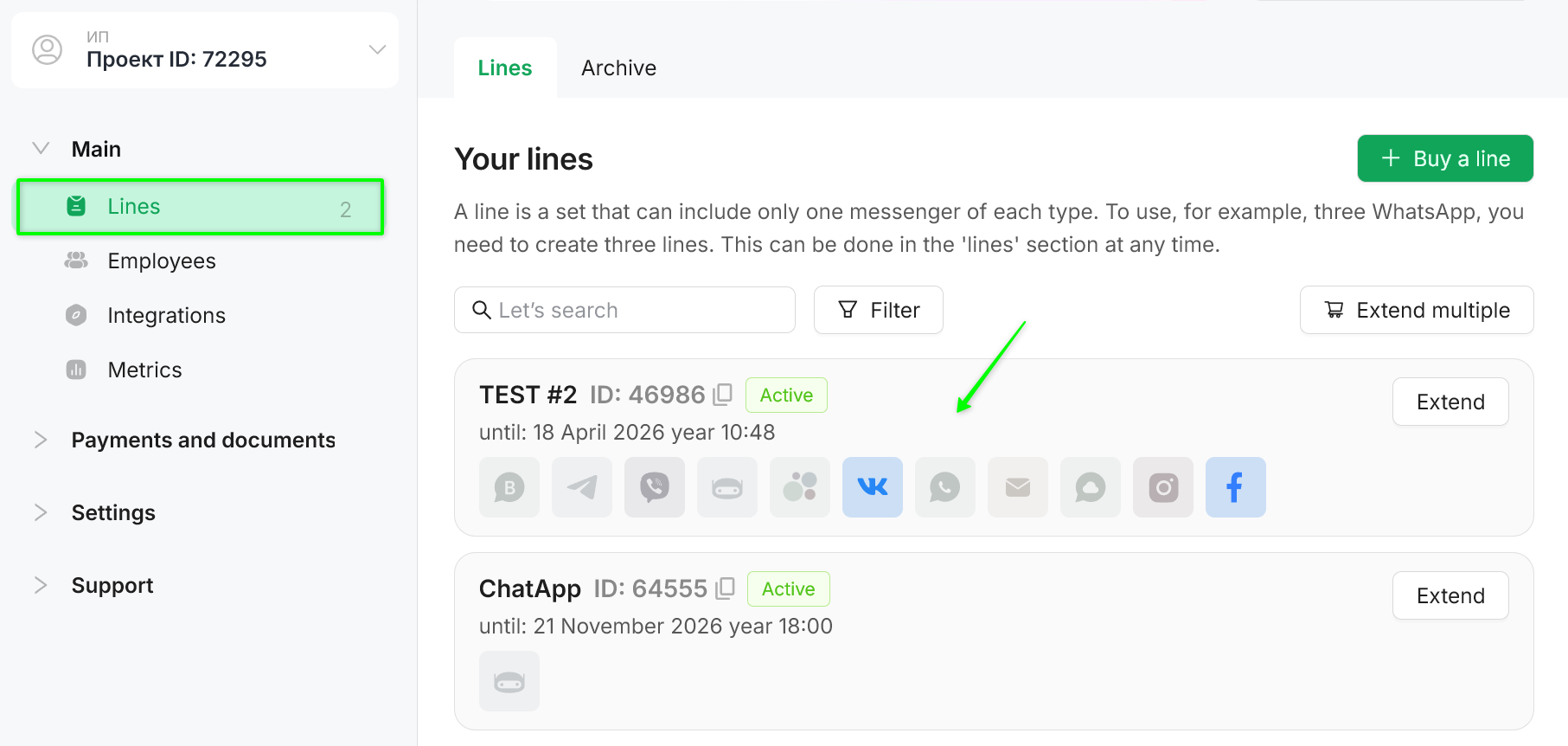The height and width of the screenshot is (746, 1568).
Task: Click Extend for the TEST #2 line
Action: pos(1450,402)
